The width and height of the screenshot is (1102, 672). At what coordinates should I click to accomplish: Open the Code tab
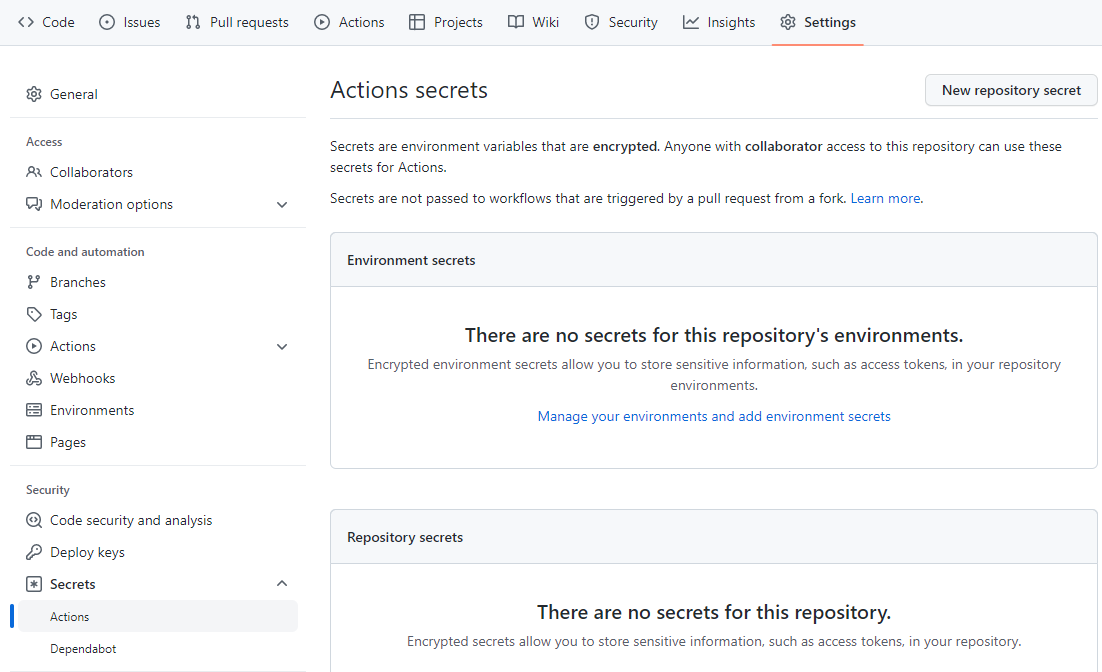click(46, 22)
